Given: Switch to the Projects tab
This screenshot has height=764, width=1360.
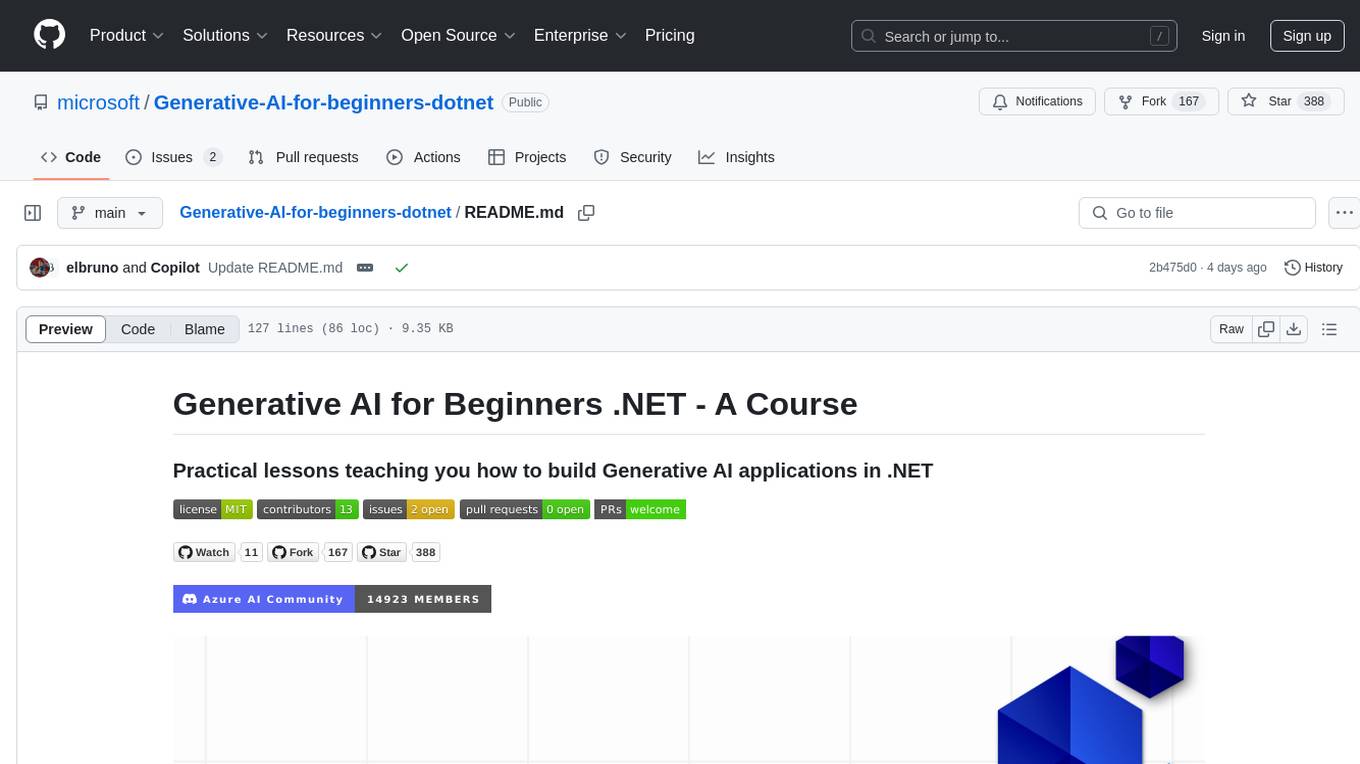Looking at the screenshot, I should [x=527, y=157].
